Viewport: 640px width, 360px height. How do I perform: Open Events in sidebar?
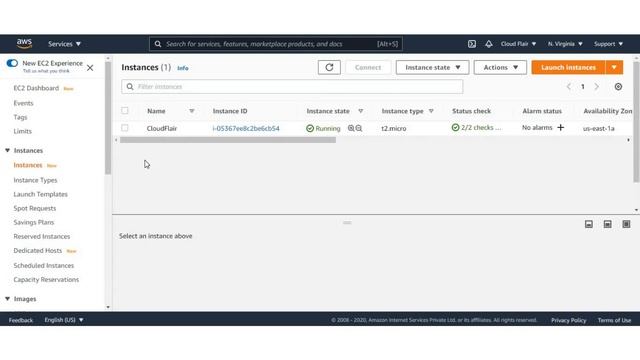(23, 103)
